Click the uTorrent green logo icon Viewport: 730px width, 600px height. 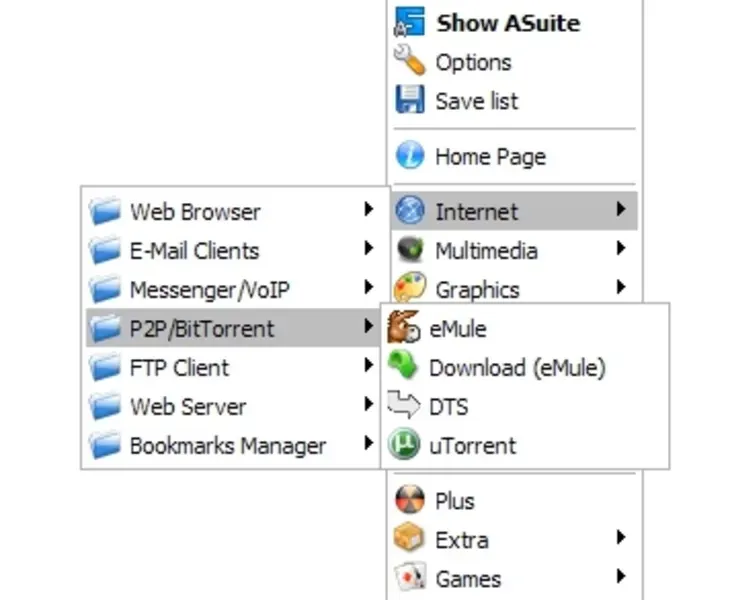pos(404,446)
